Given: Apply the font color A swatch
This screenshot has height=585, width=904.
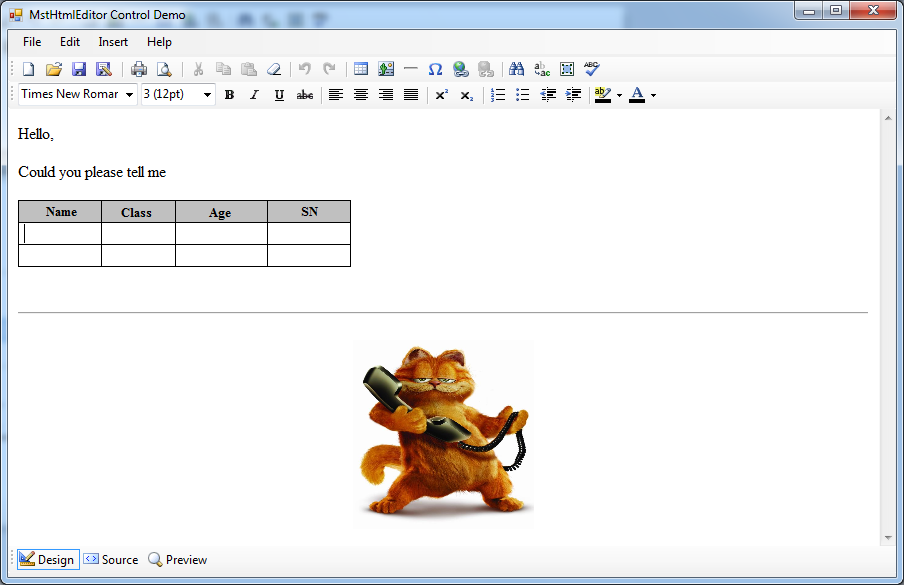Looking at the screenshot, I should 637,95.
